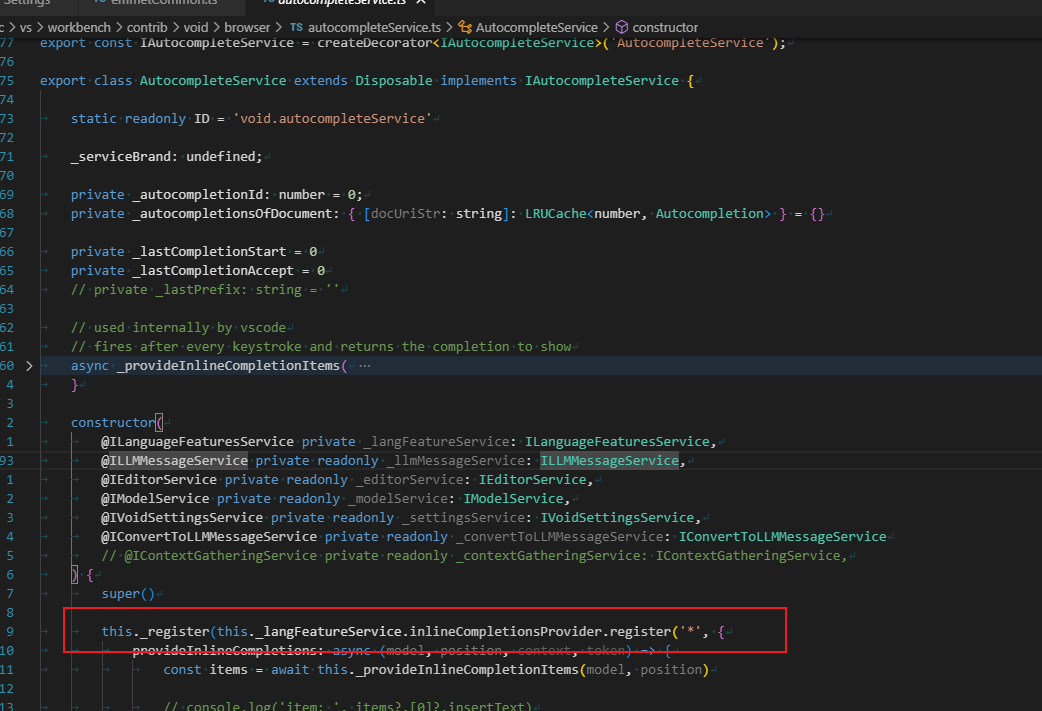
Task: Click the cube icon beside constructor breadcrumb
Action: pyautogui.click(x=621, y=27)
